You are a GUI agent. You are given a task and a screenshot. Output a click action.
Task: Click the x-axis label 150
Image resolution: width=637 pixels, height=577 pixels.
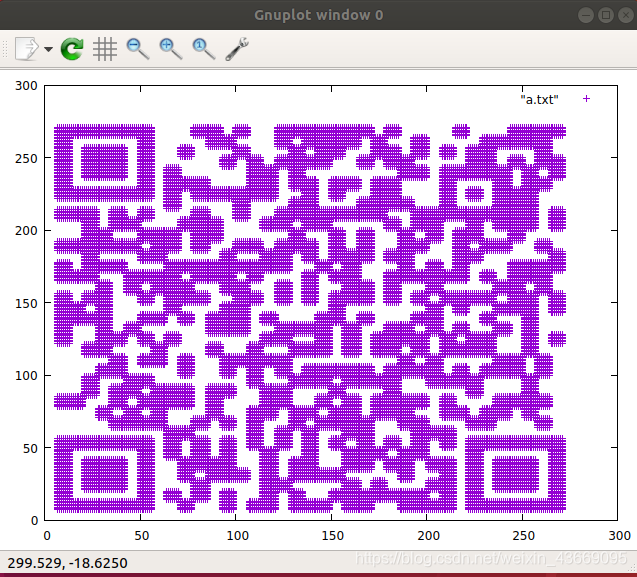click(x=332, y=536)
